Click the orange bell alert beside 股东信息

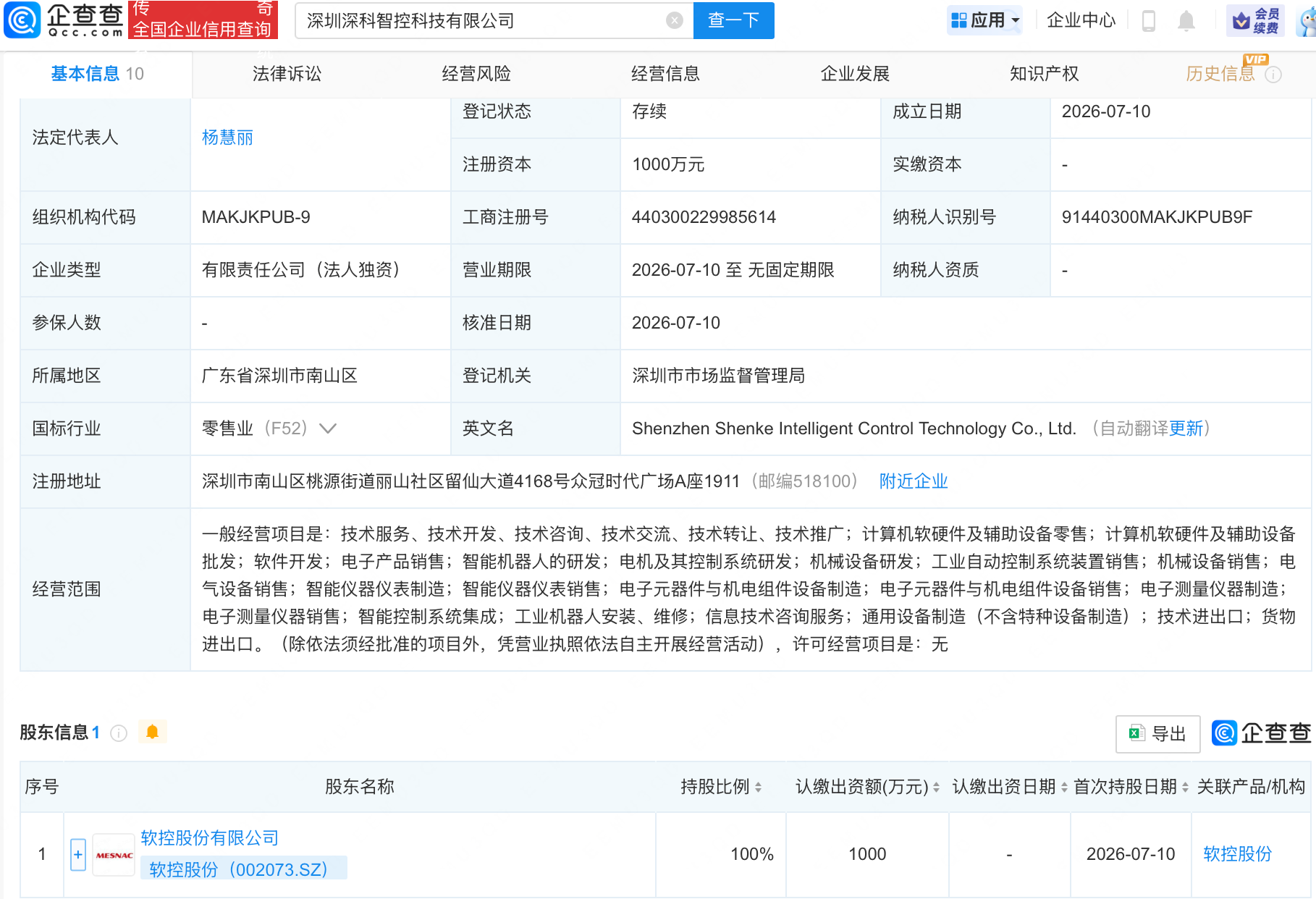click(152, 732)
